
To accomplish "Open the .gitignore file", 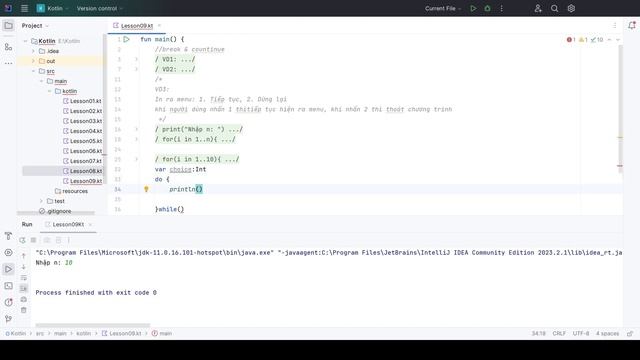I will [x=55, y=211].
